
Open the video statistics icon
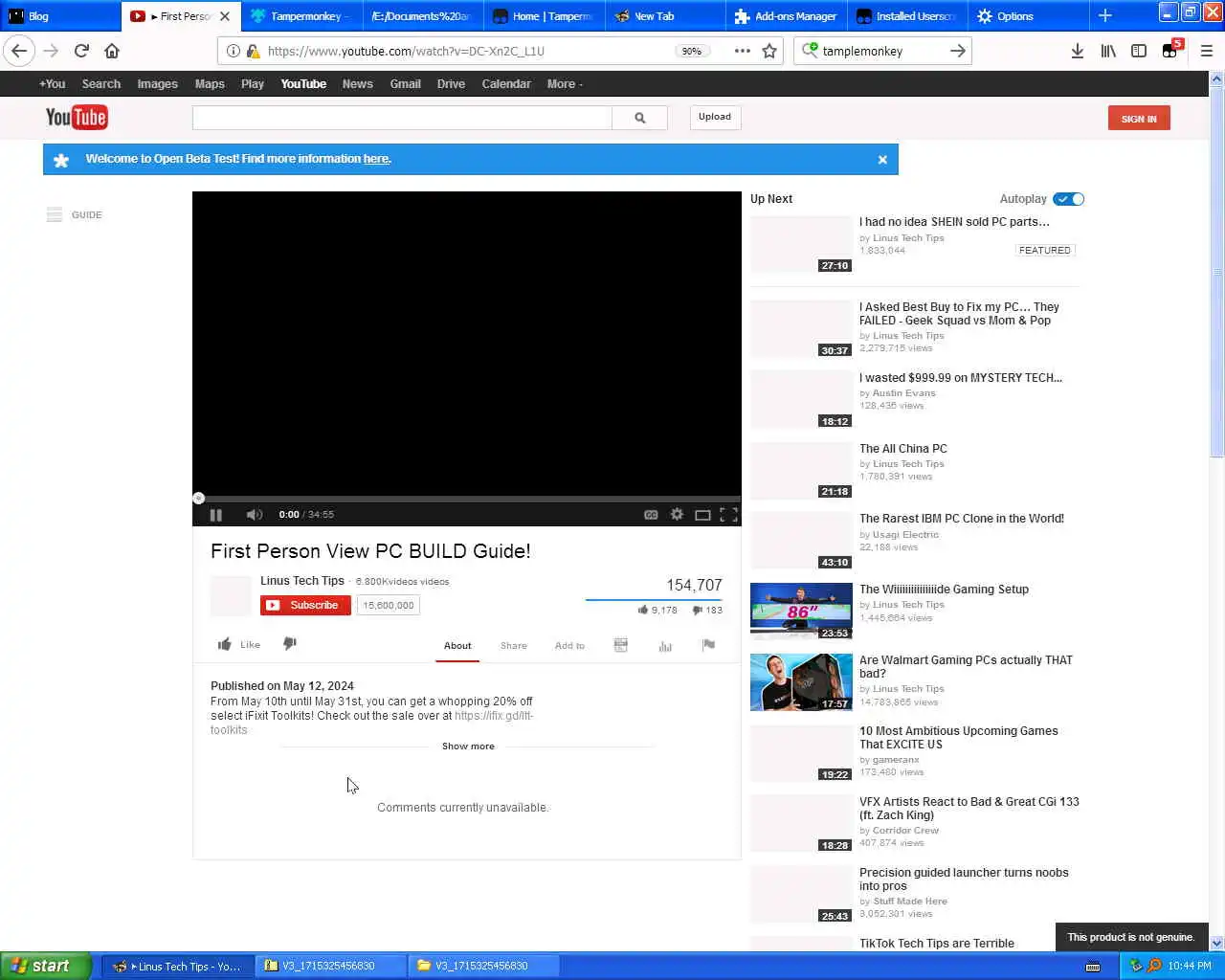[665, 646]
